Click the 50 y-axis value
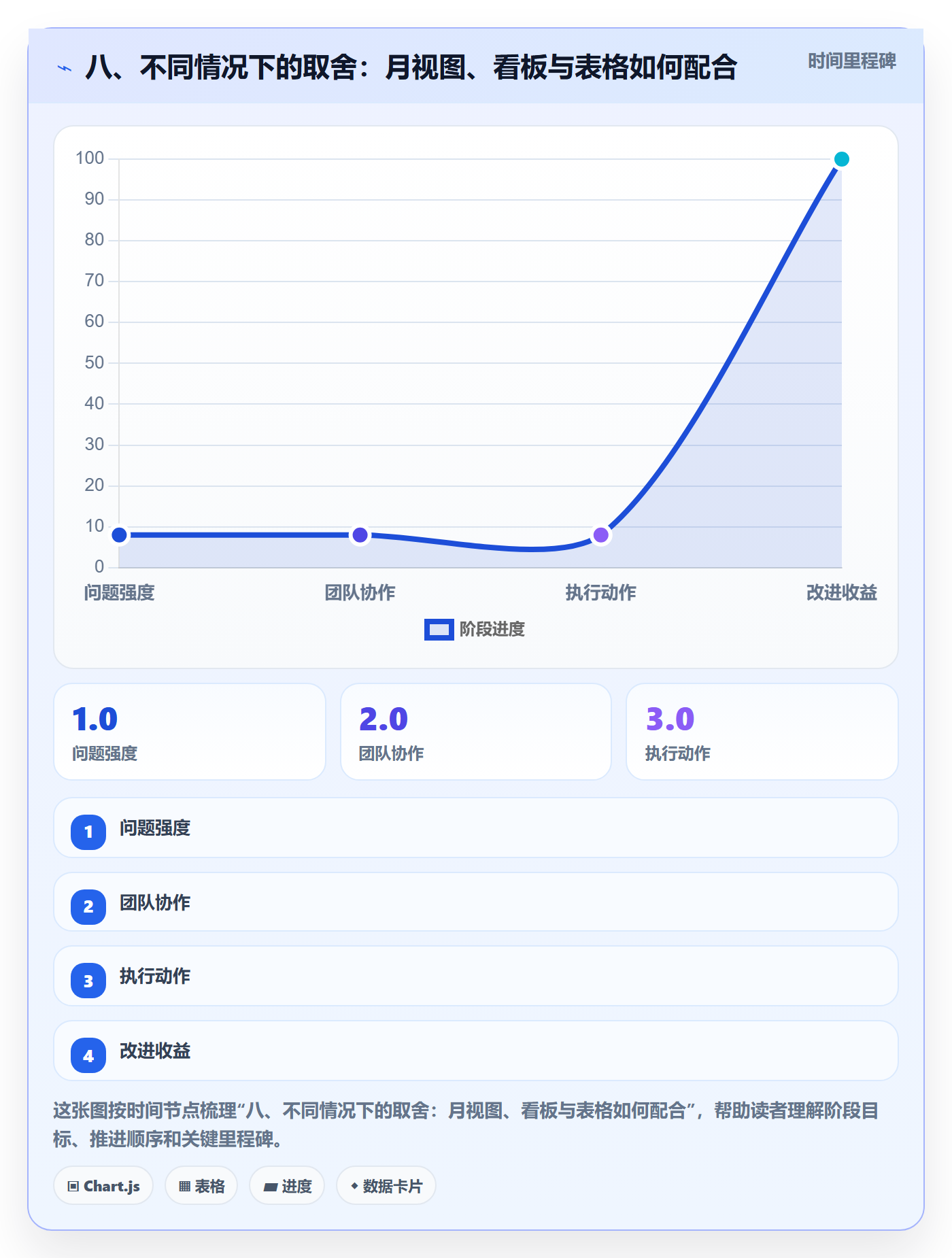The image size is (952, 1258). [95, 362]
